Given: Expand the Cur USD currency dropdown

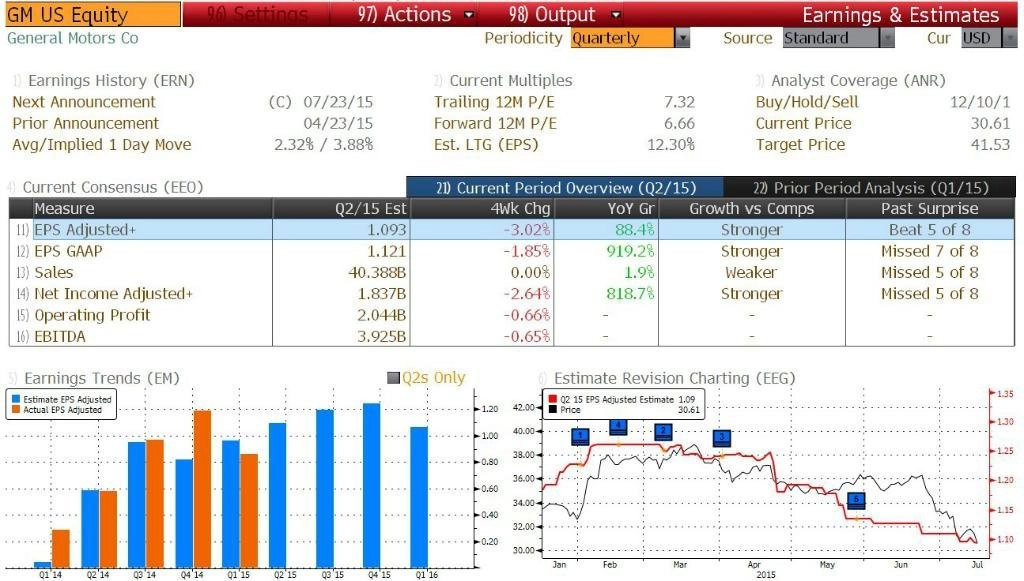Looking at the screenshot, I should coord(1010,39).
